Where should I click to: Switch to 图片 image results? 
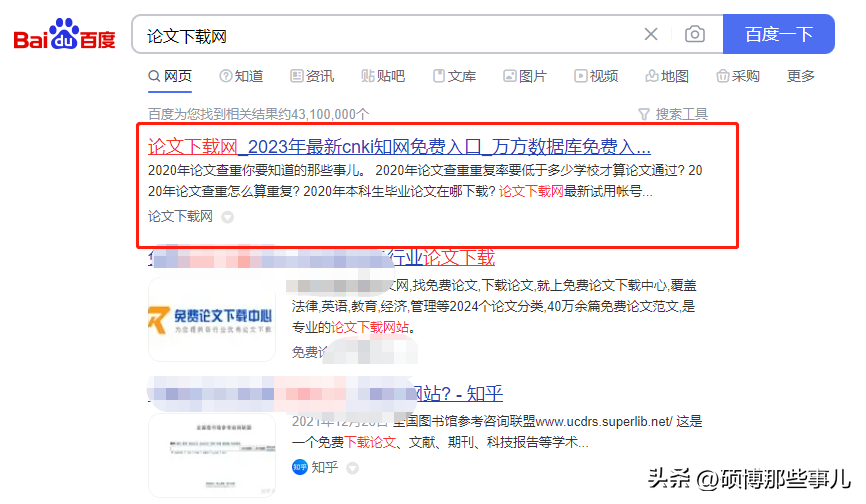pos(525,76)
